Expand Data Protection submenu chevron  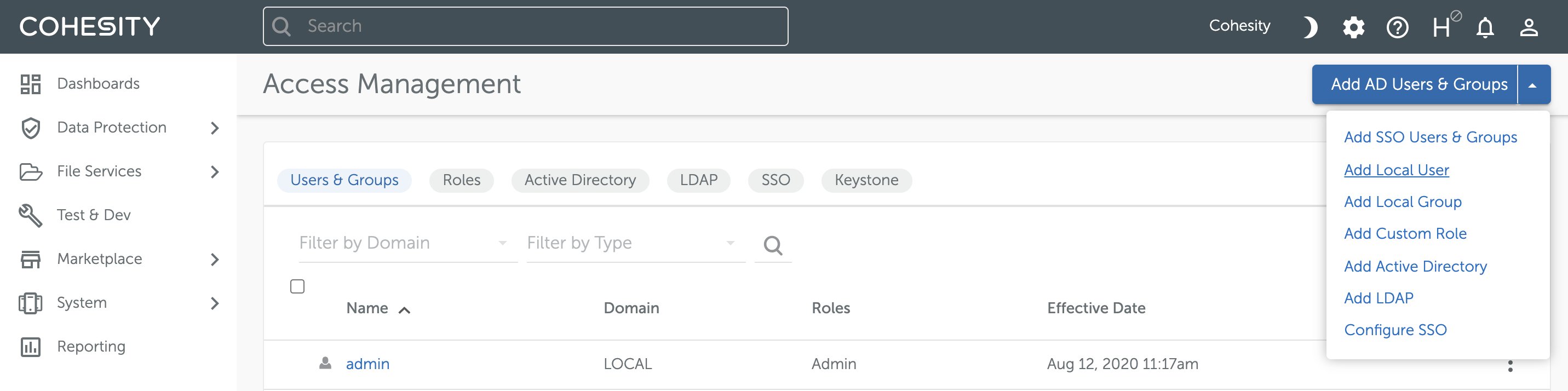214,128
